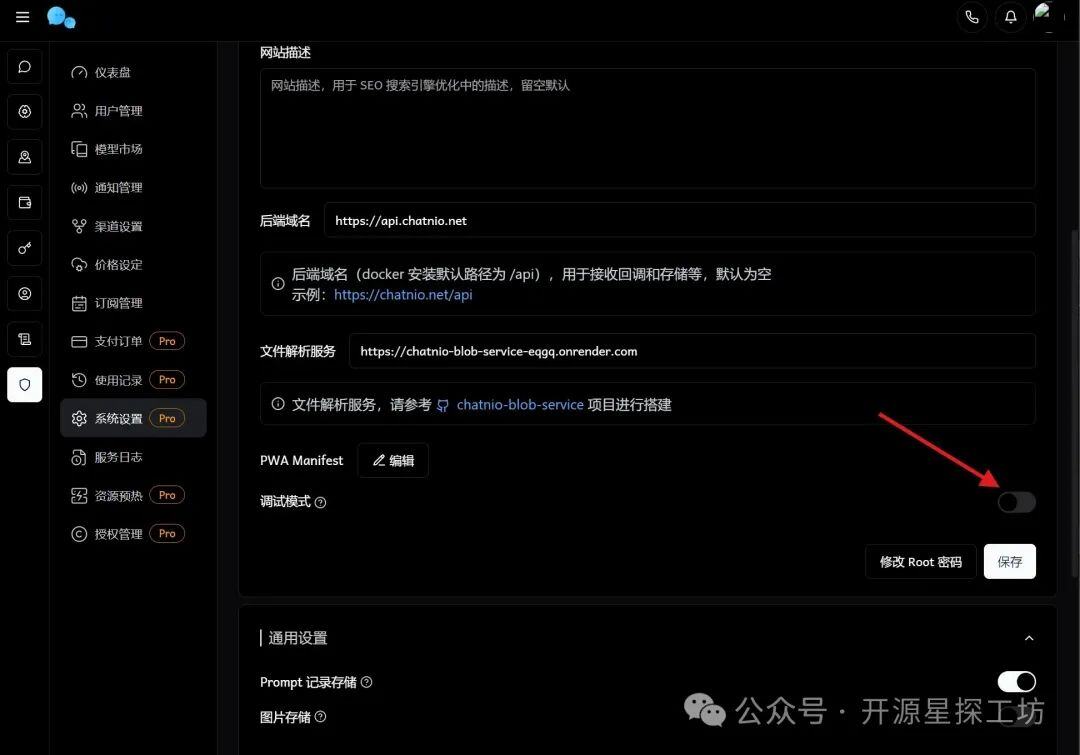The image size is (1080, 755).
Task: Click the phone contact icon
Action: click(972, 17)
